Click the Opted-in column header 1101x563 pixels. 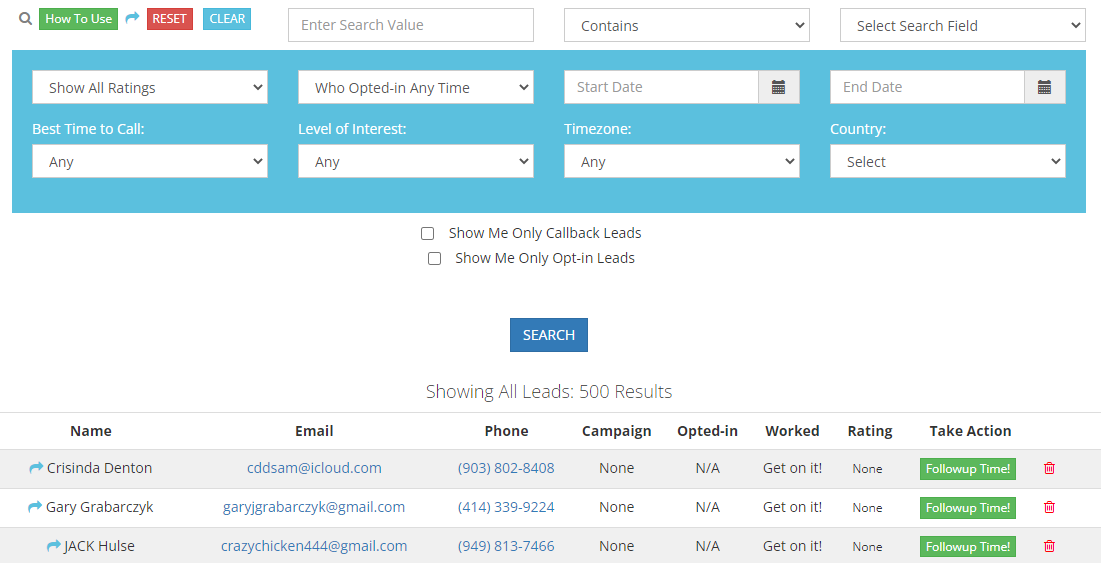tap(707, 431)
